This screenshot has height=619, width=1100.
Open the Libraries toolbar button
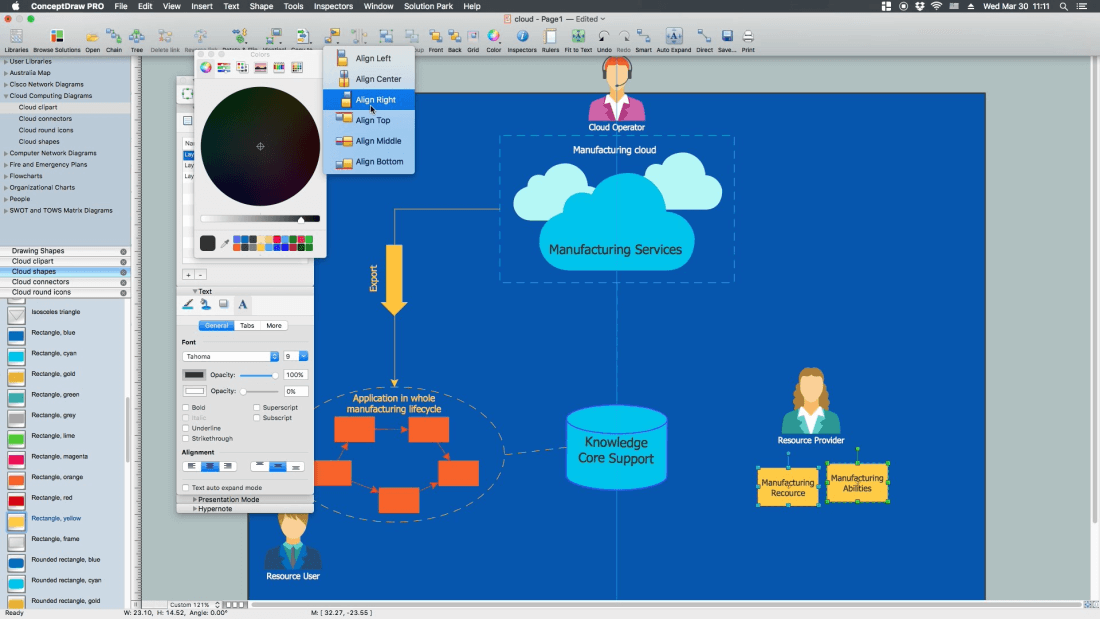click(x=16, y=38)
